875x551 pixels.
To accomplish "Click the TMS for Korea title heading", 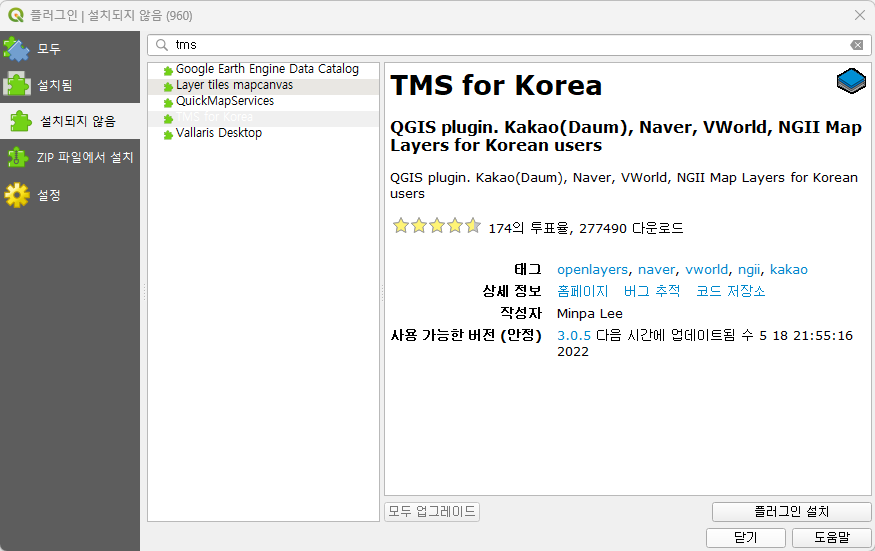I will pyautogui.click(x=496, y=85).
